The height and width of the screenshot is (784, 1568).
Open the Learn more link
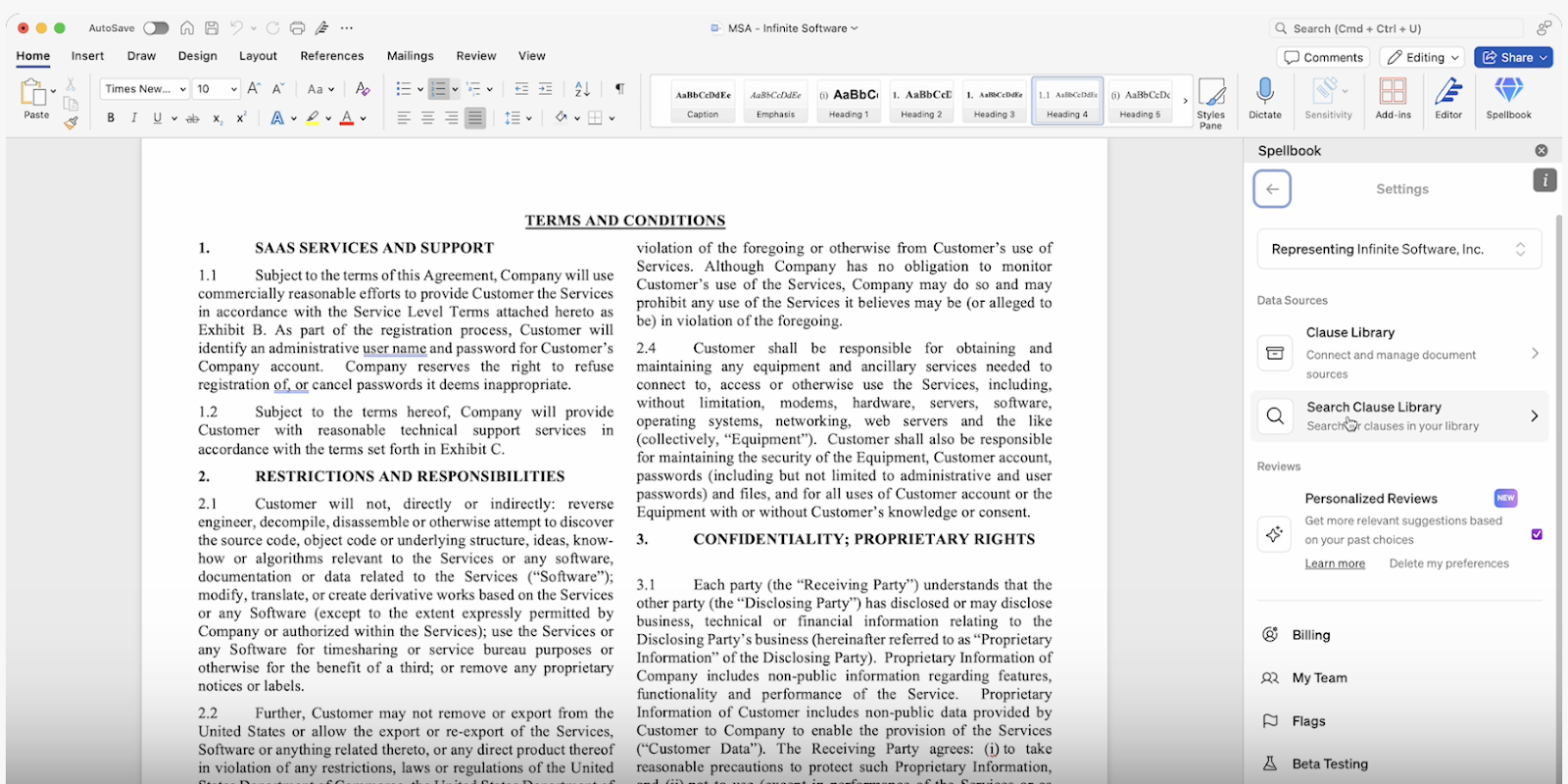1335,563
